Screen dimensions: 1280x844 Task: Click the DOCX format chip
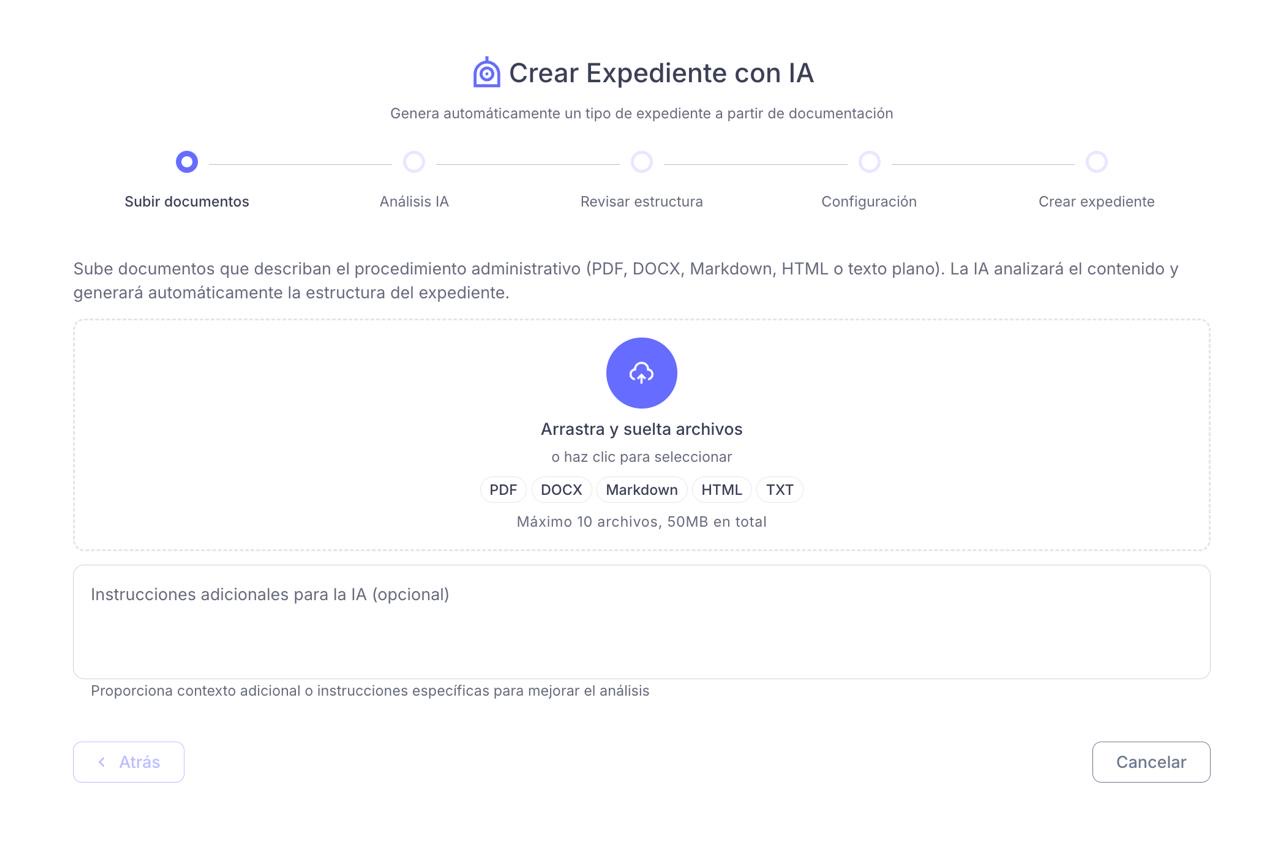pyautogui.click(x=561, y=490)
